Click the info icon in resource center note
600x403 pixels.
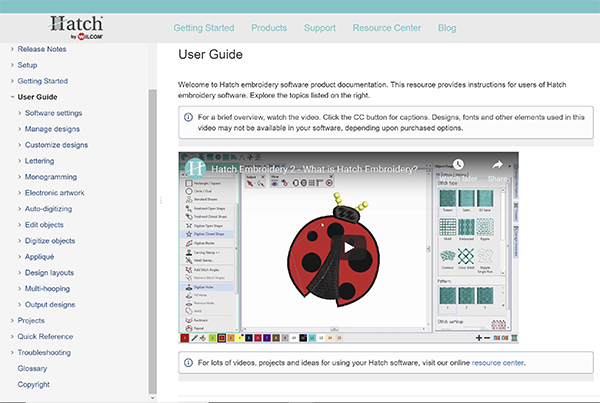(188, 362)
